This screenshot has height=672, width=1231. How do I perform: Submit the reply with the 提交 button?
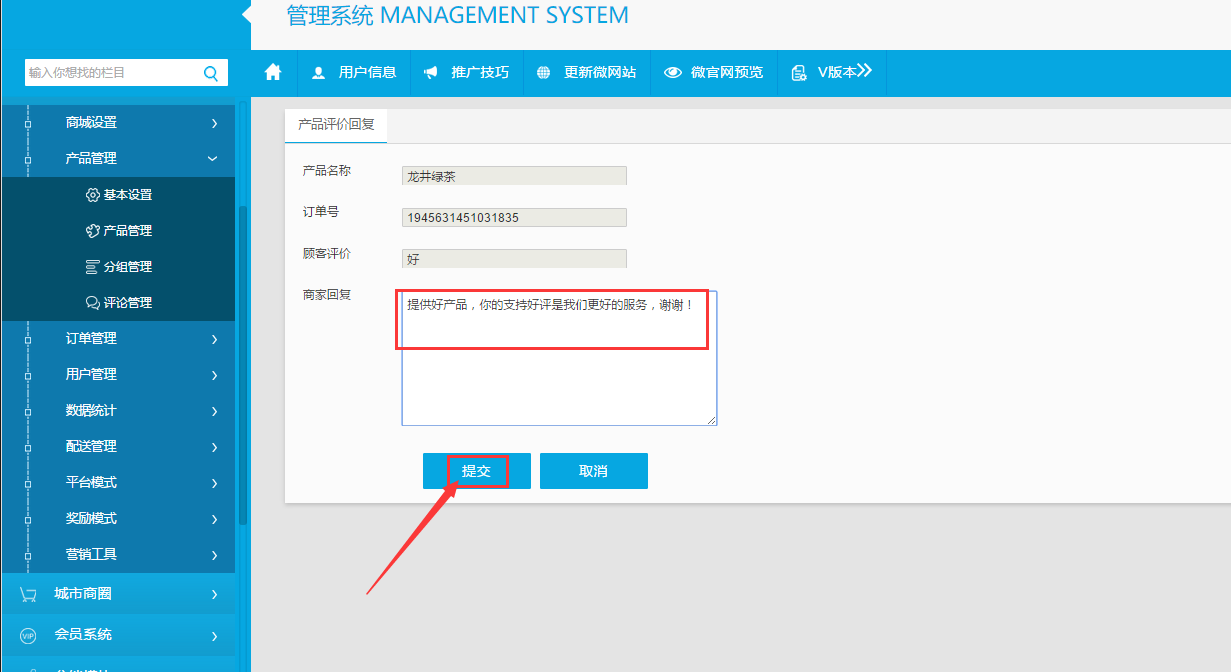tap(477, 471)
